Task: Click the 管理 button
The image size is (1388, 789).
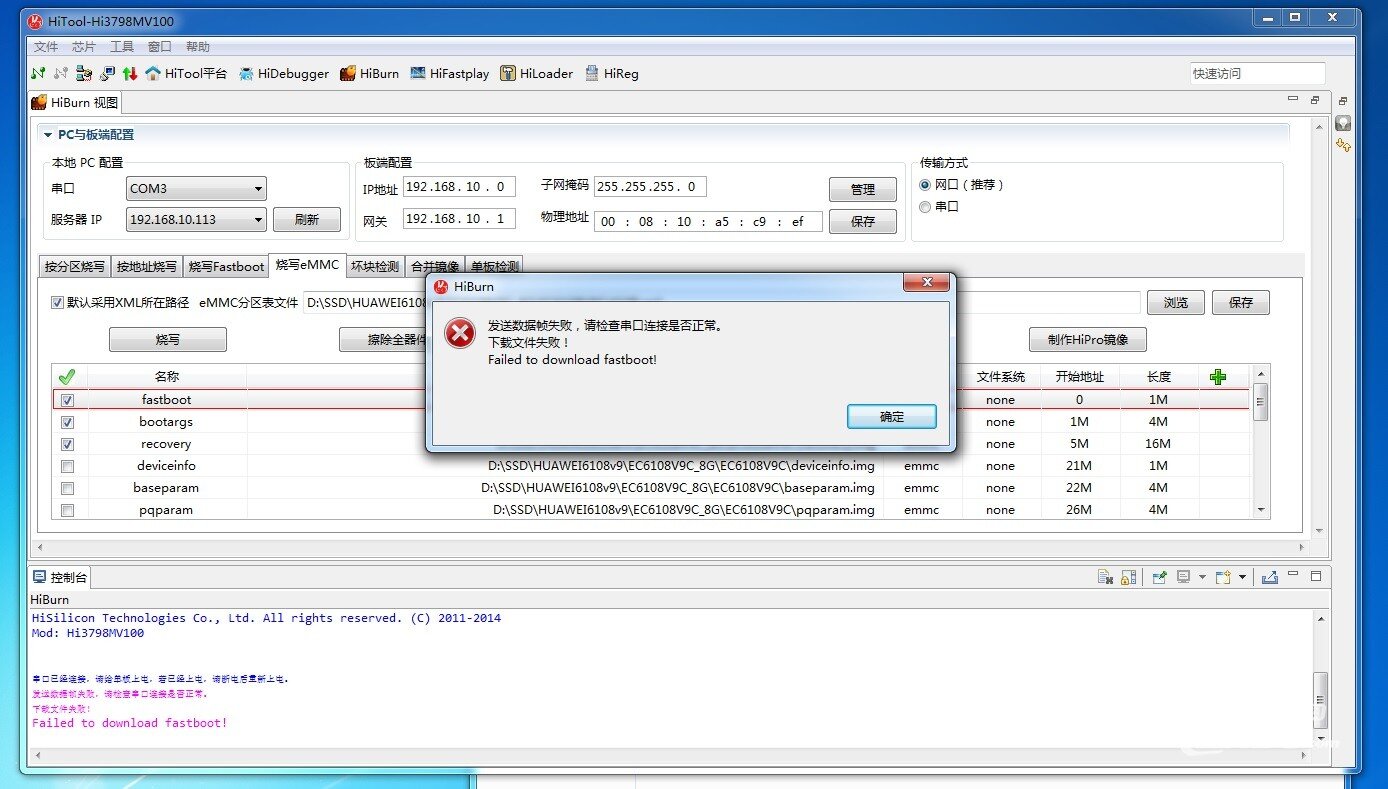Action: pyautogui.click(x=863, y=189)
